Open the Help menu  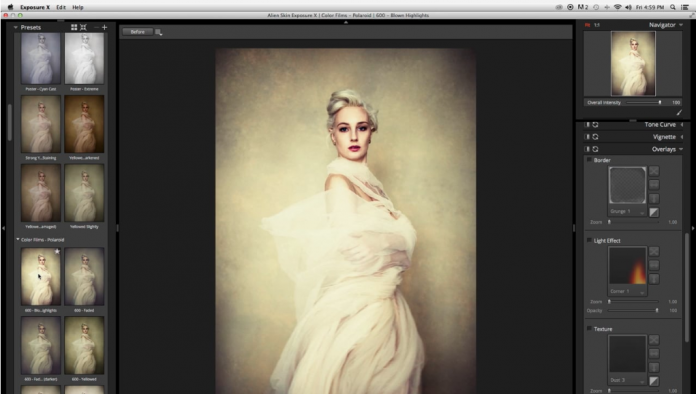pyautogui.click(x=78, y=7)
